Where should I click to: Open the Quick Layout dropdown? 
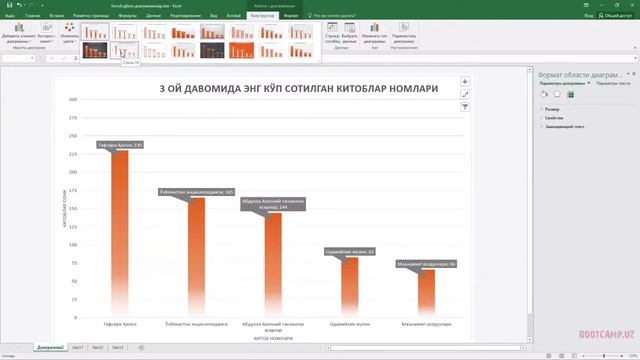[x=47, y=33]
